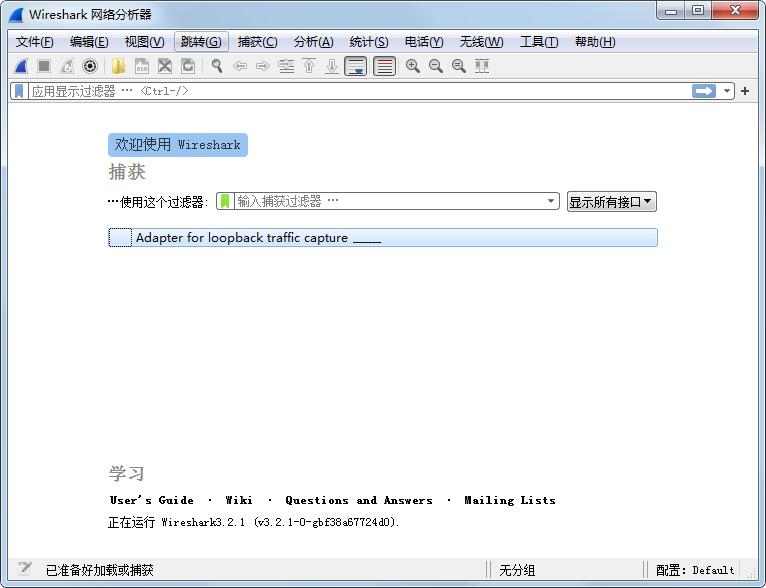The image size is (766, 588).
Task: Open capture options gear icon
Action: pos(90,66)
